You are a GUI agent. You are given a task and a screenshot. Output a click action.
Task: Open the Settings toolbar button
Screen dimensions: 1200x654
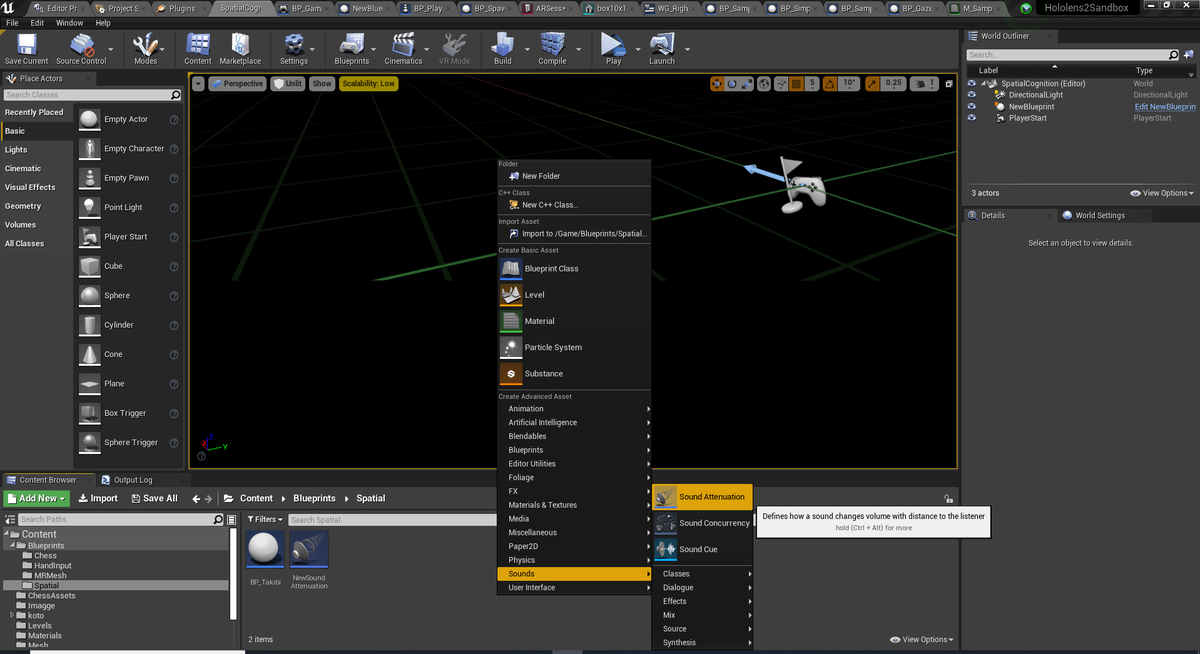pos(294,48)
